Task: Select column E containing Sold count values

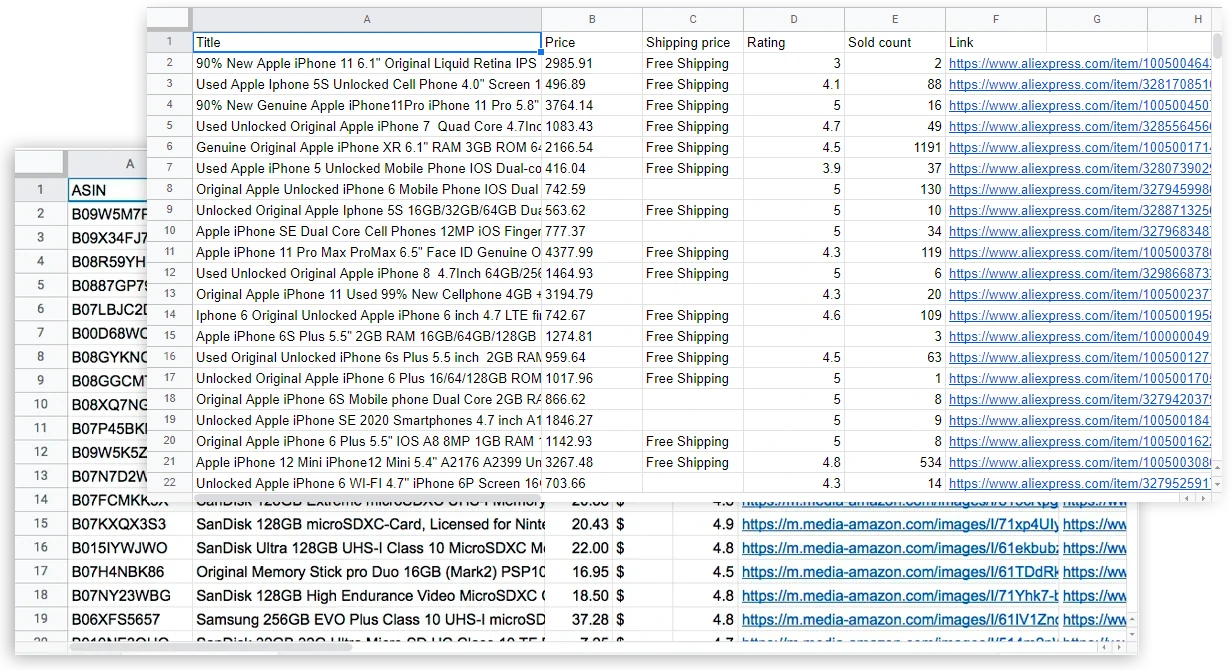Action: point(894,18)
